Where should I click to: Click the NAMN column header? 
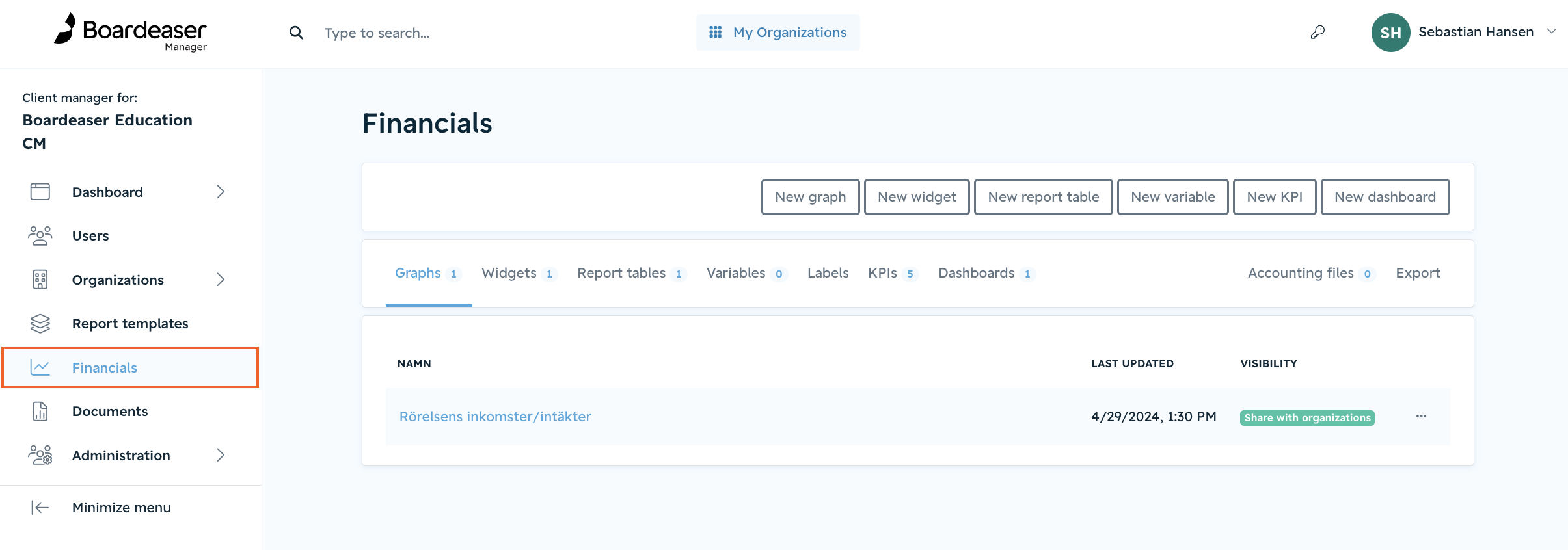pyautogui.click(x=414, y=363)
